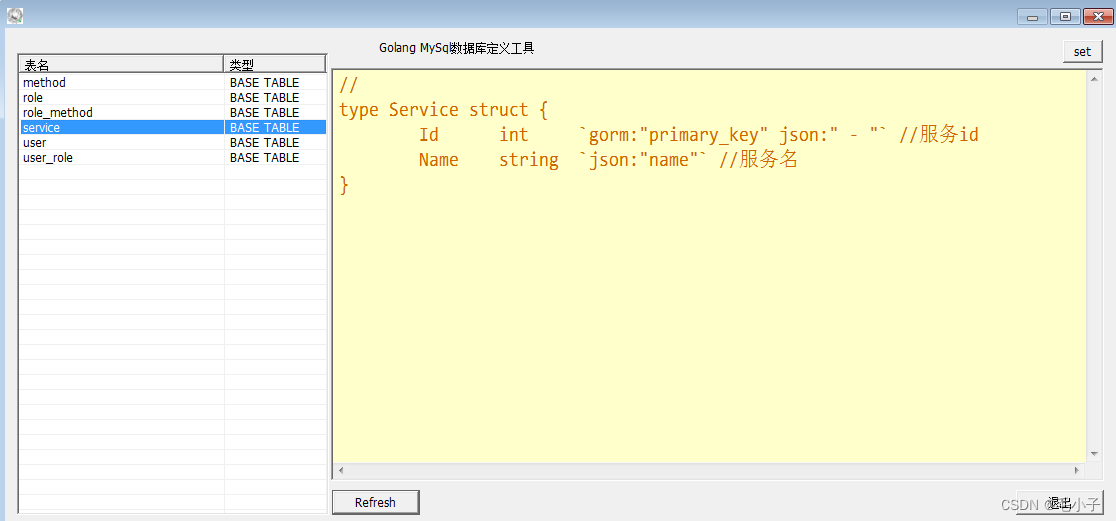Viewport: 1116px width, 521px height.
Task: Click BASE TABLE cell for method
Action: [265, 83]
